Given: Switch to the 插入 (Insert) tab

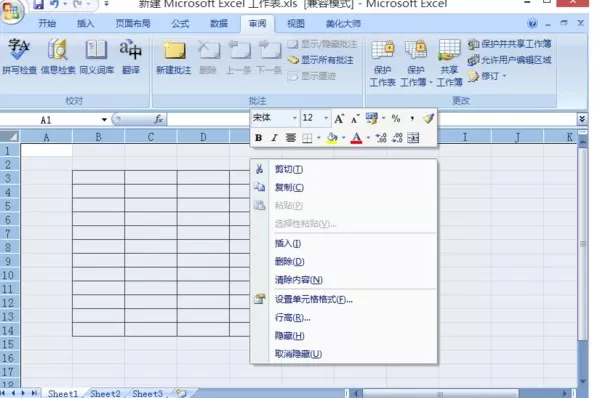Looking at the screenshot, I should (85, 24).
